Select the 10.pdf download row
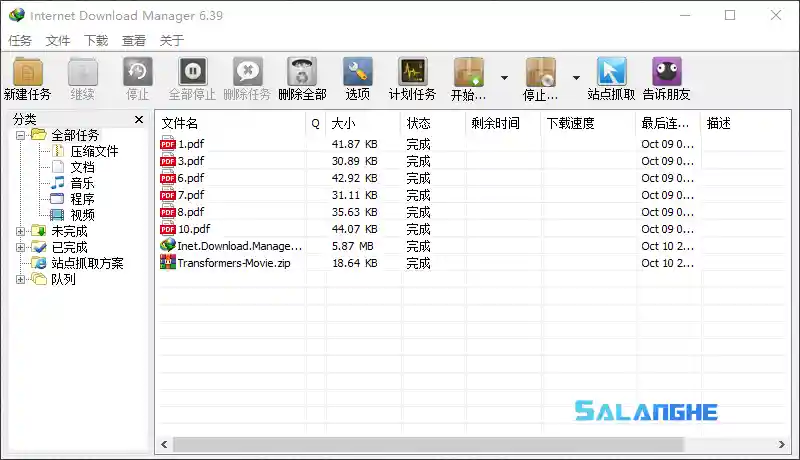 click(472, 229)
